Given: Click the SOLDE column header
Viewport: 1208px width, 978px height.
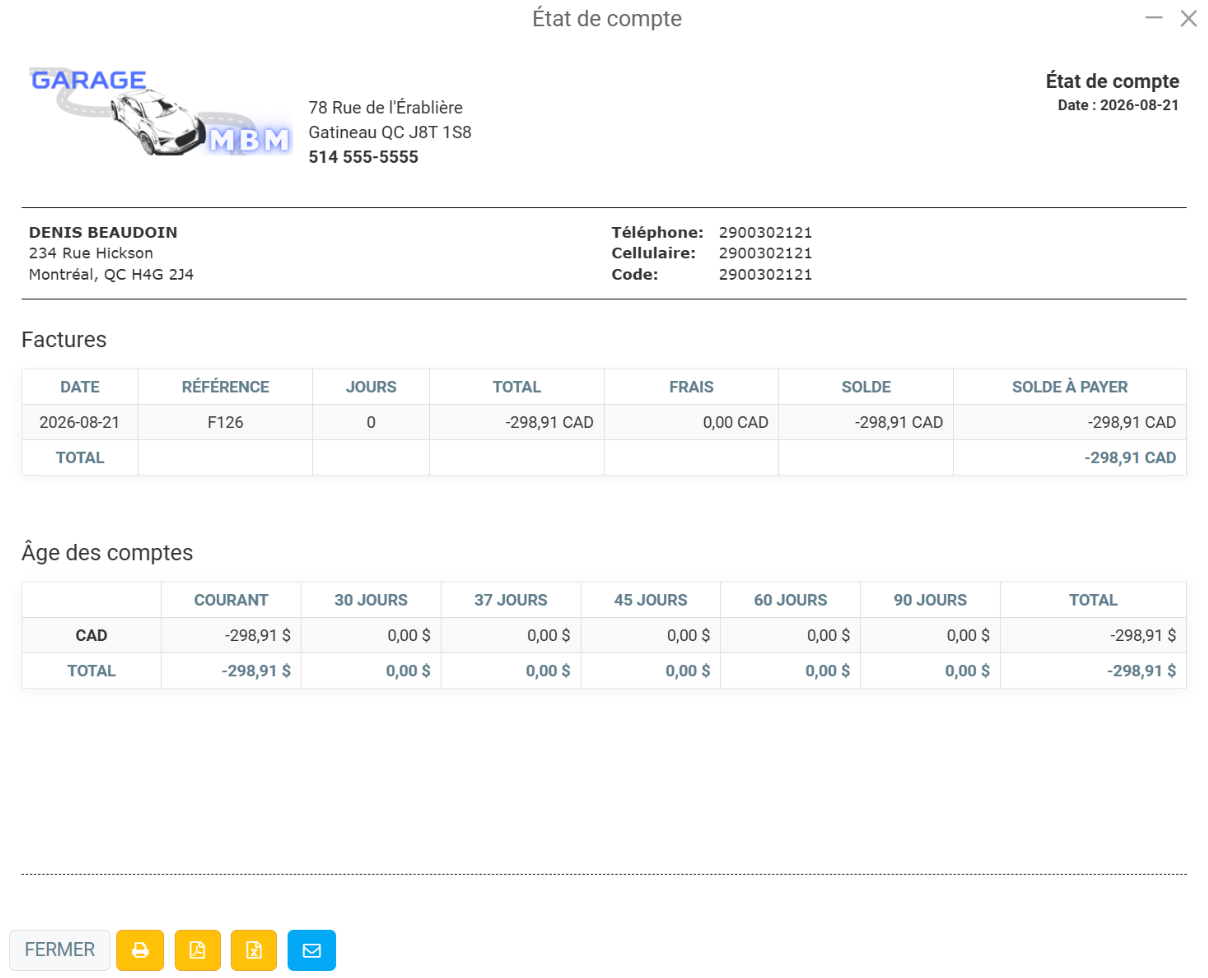Looking at the screenshot, I should click(x=866, y=387).
